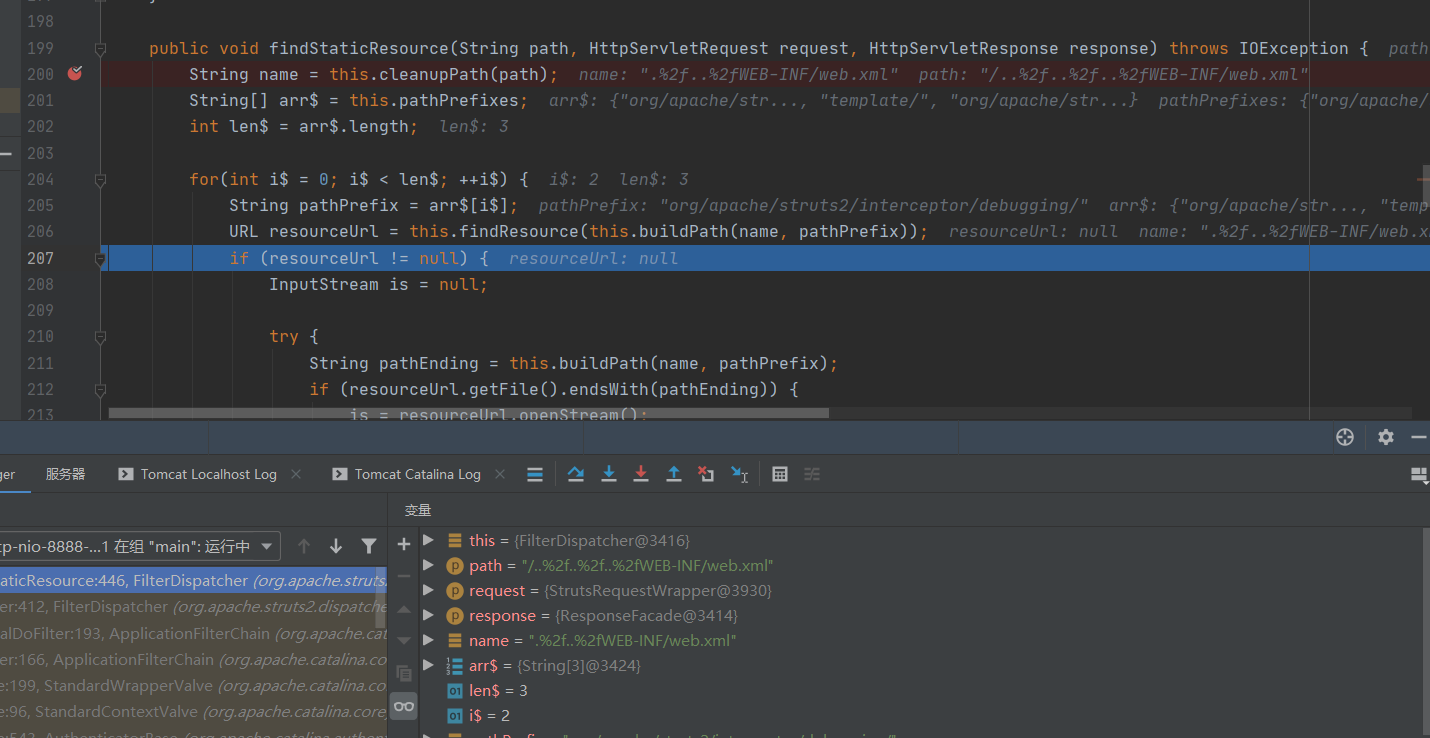Screen dimensions: 1430x738
Task: Switch to Tomcat Localhost Log tab
Action: 198,474
